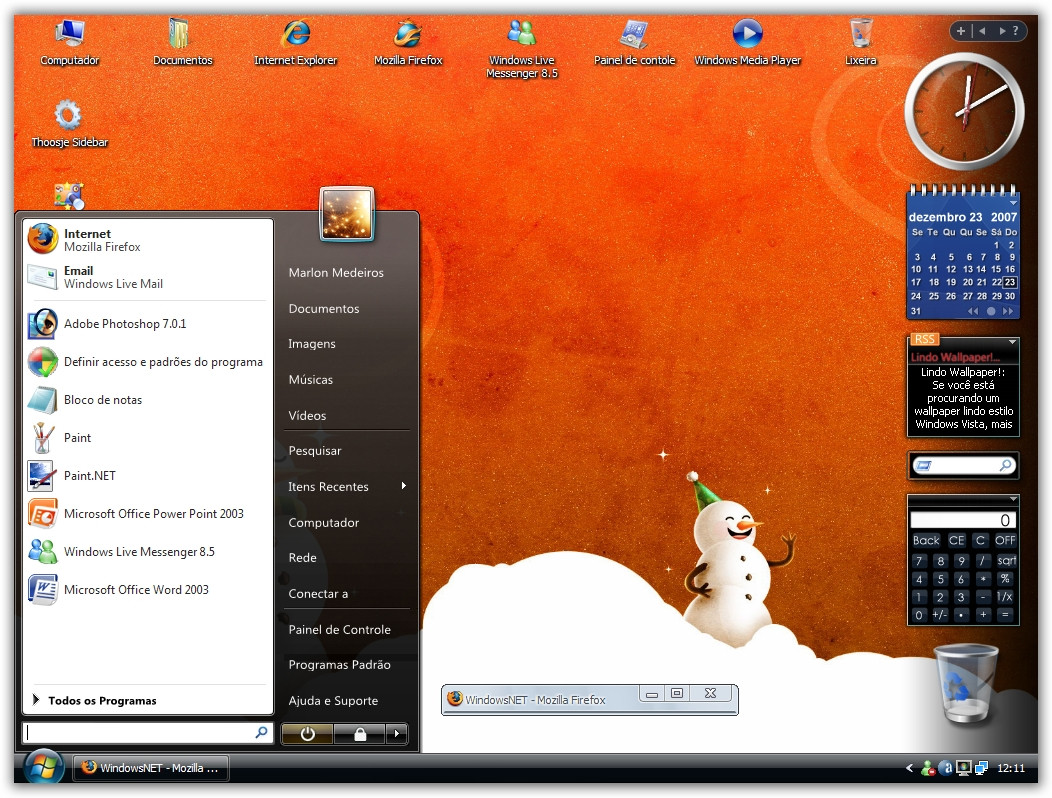Click the user picture thumbnail atop Start menu
The height and width of the screenshot is (798, 1052).
[x=347, y=213]
